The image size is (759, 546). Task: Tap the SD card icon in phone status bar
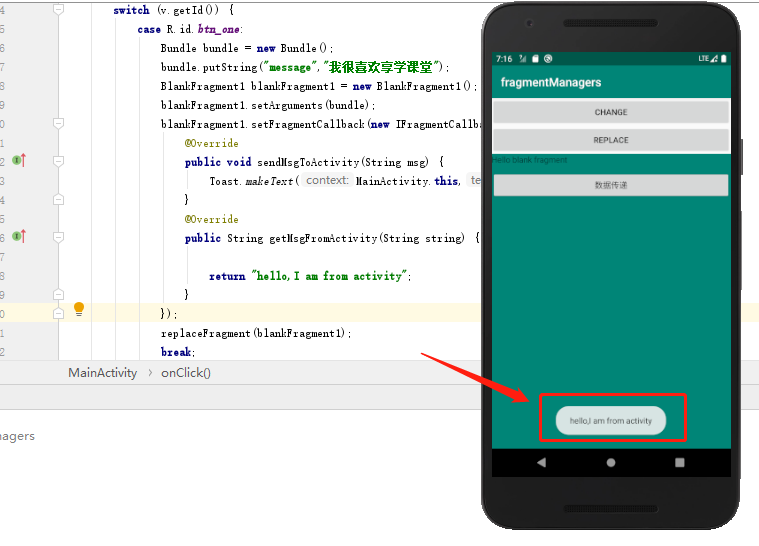tap(535, 59)
